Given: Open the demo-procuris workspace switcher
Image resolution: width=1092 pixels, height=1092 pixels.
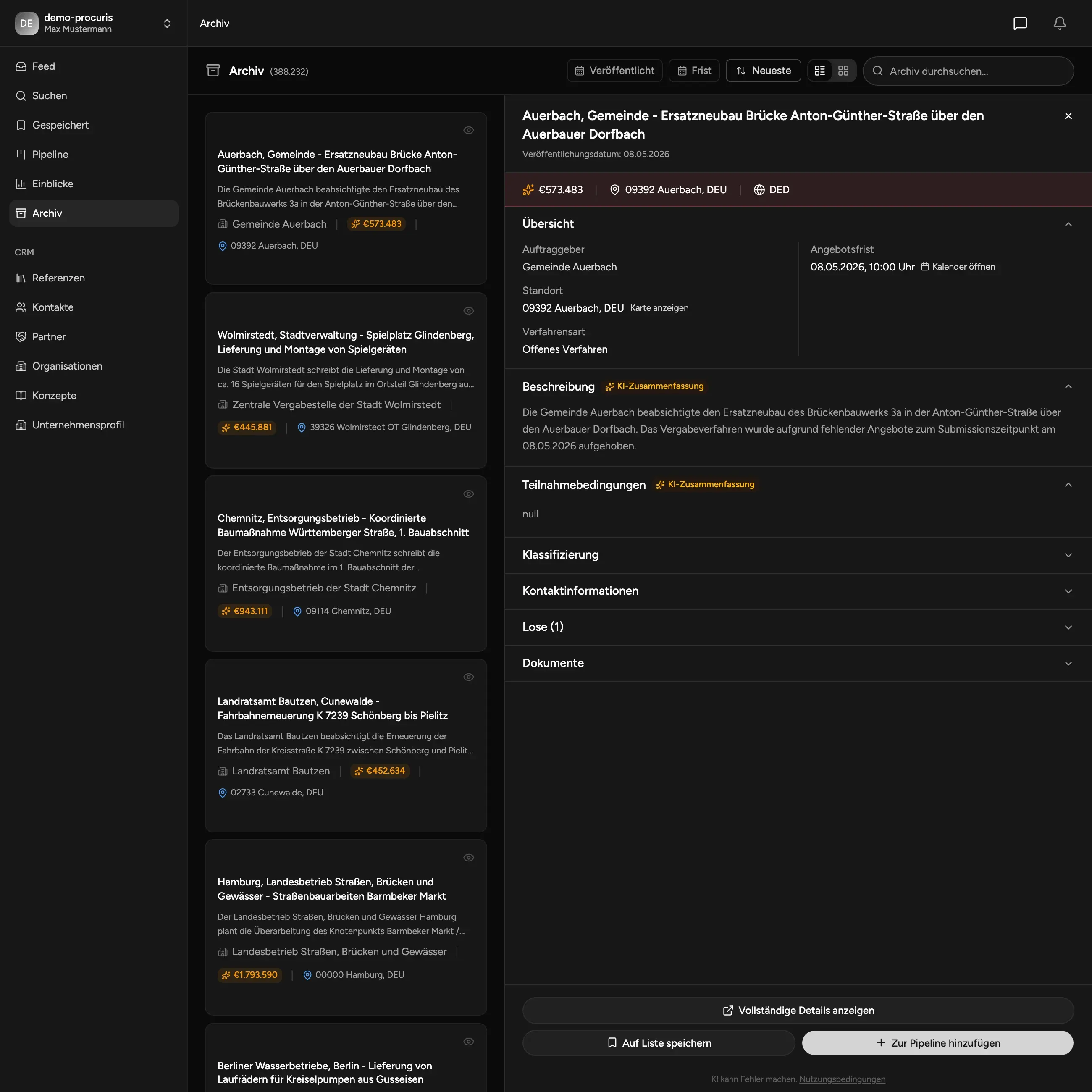Looking at the screenshot, I should pos(94,23).
